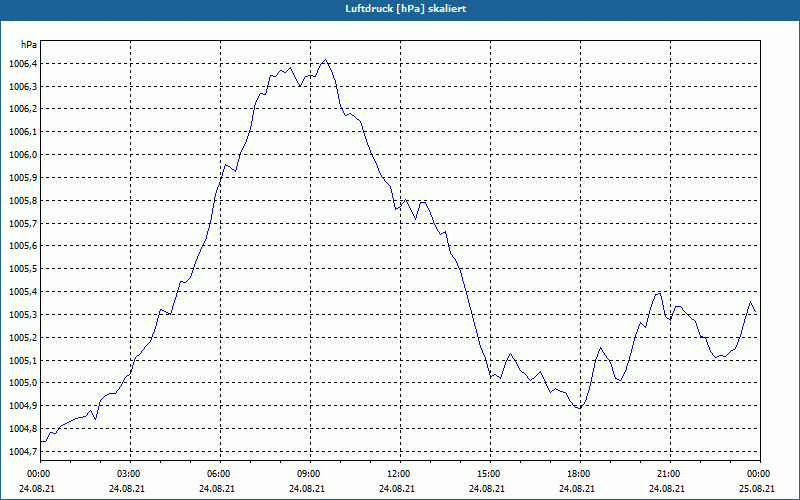Click the 1006,3 y-axis value
Viewport: 800px width, 500px height.
click(x=23, y=87)
